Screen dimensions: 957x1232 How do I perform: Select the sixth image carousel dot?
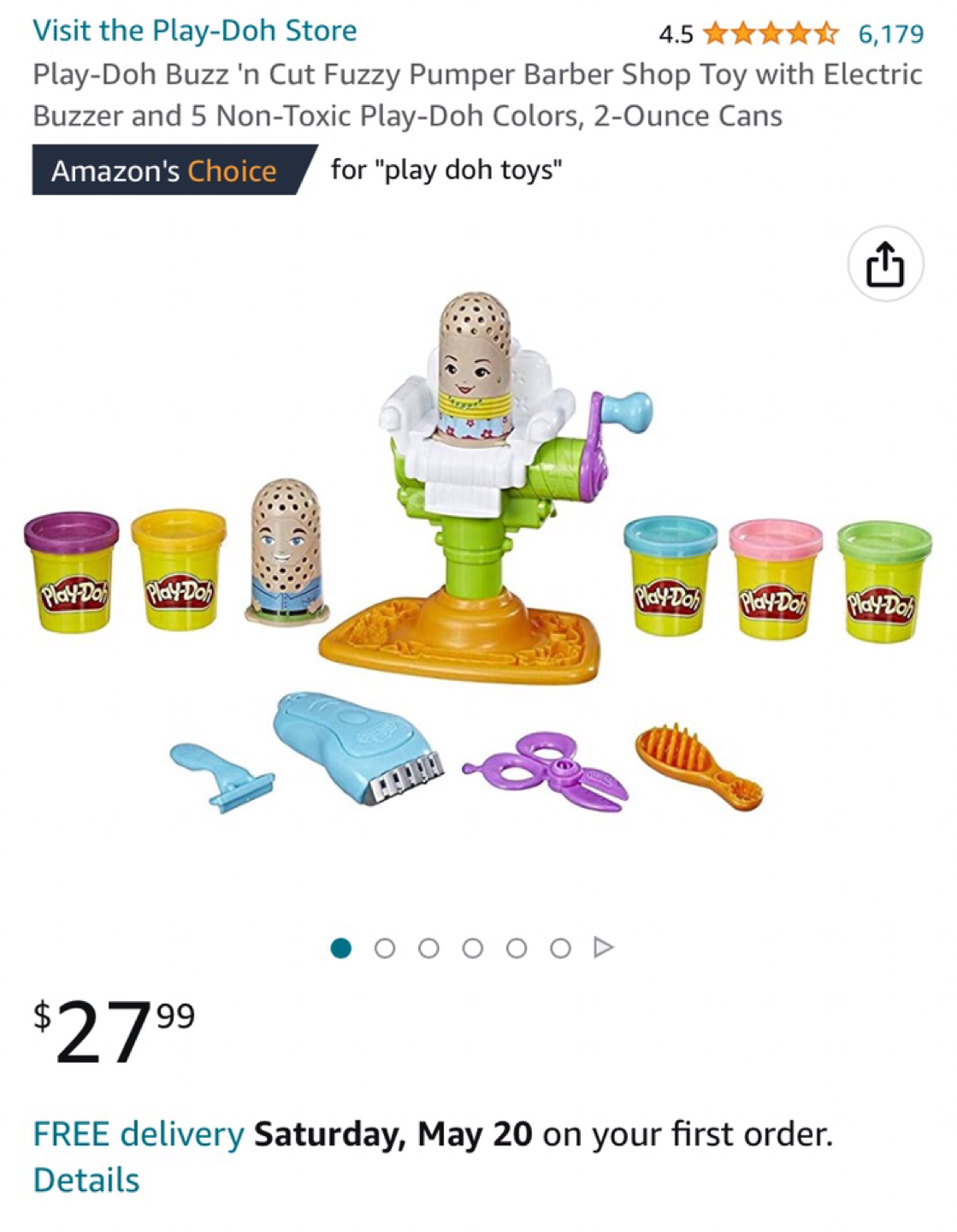(x=560, y=948)
